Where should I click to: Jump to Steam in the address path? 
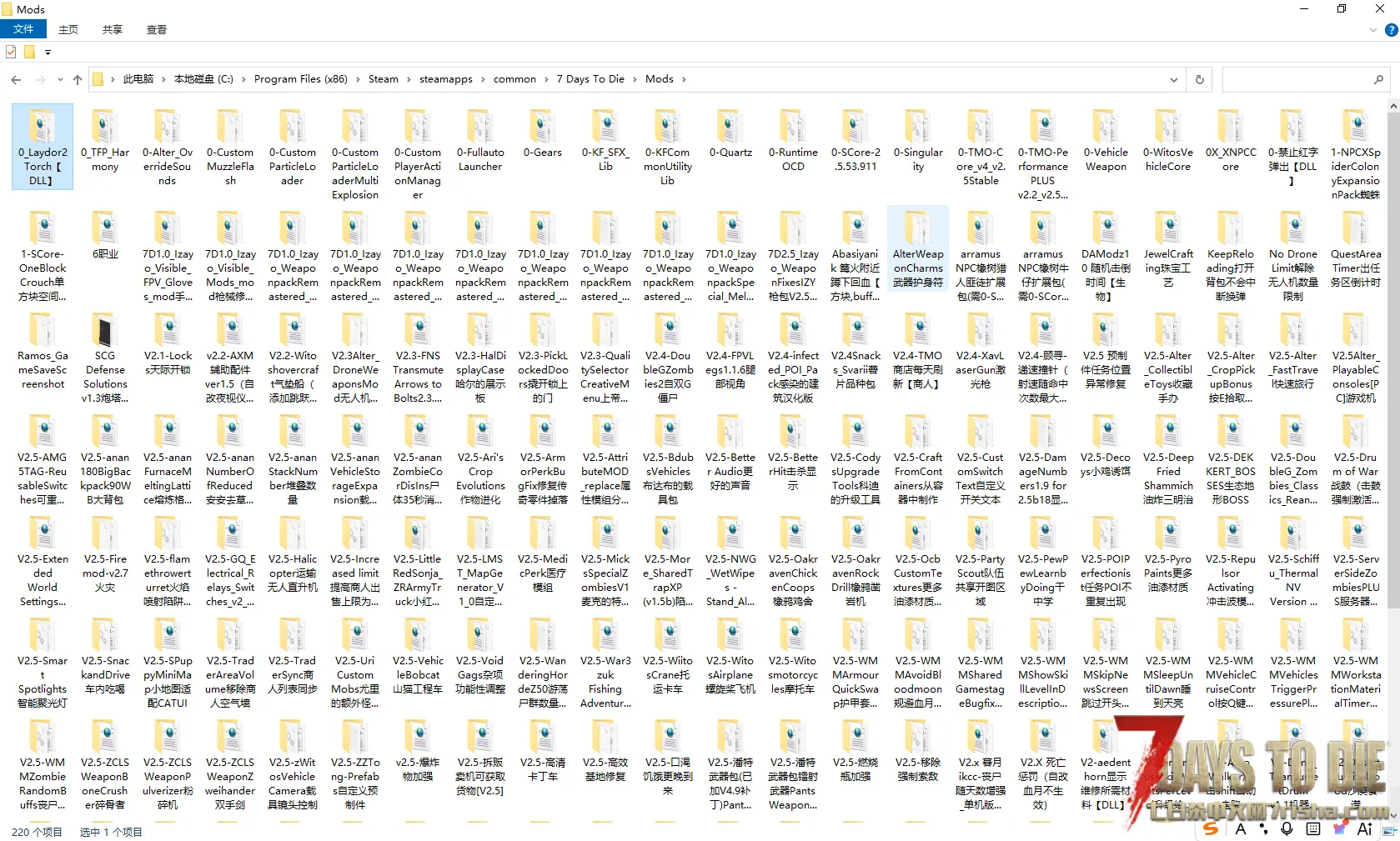click(383, 79)
